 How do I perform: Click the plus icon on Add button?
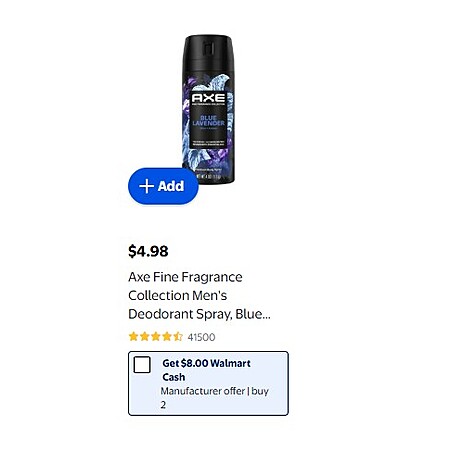tap(147, 186)
